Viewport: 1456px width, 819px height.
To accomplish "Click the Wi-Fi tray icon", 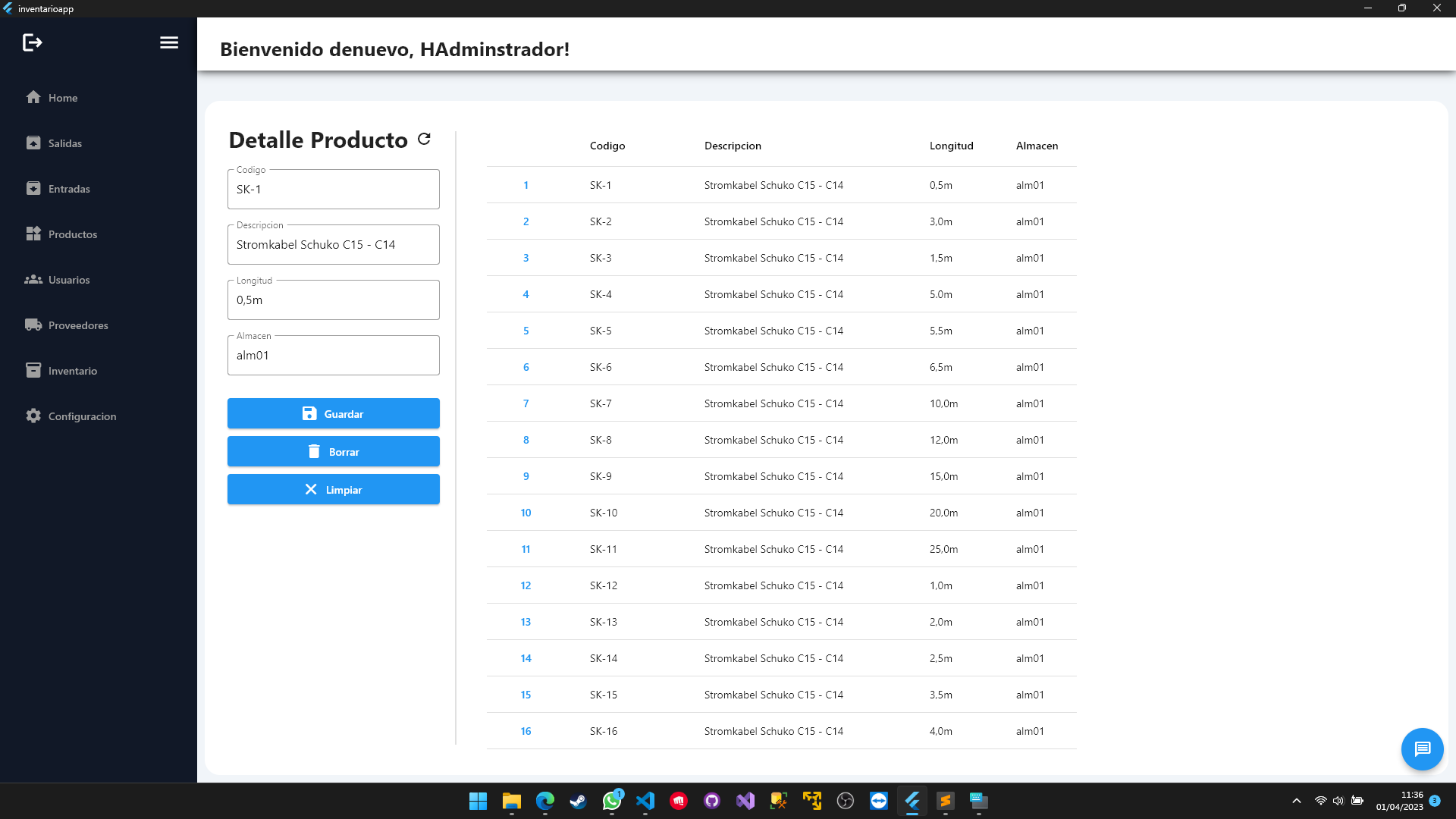I will 1320,801.
